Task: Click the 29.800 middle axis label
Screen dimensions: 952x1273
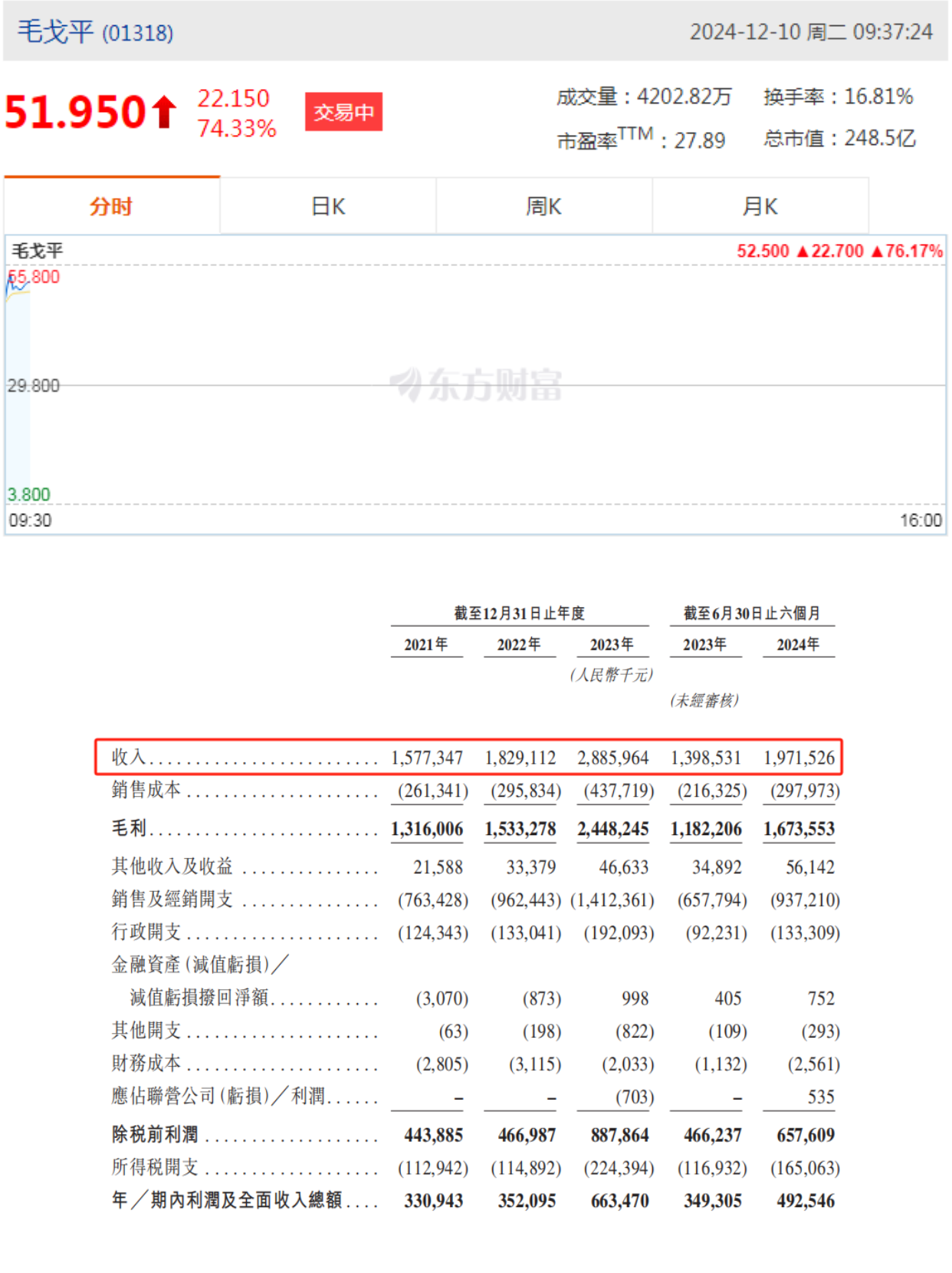Action: point(34,386)
